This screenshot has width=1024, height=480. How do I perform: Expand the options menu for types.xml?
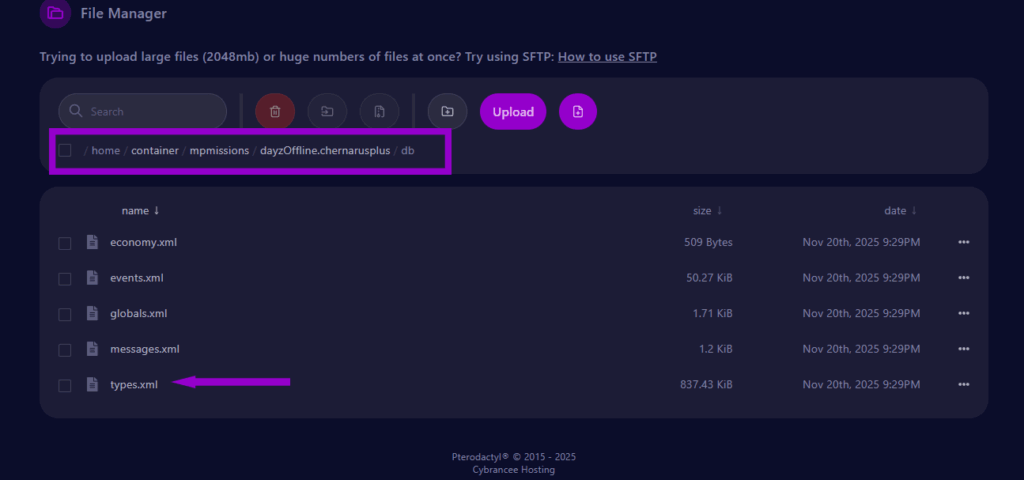964,384
